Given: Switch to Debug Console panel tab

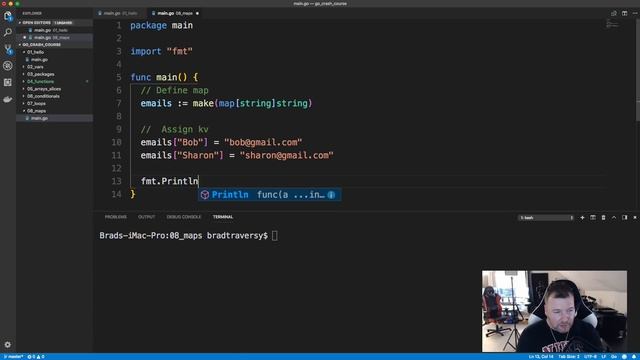Looking at the screenshot, I should coord(184,217).
